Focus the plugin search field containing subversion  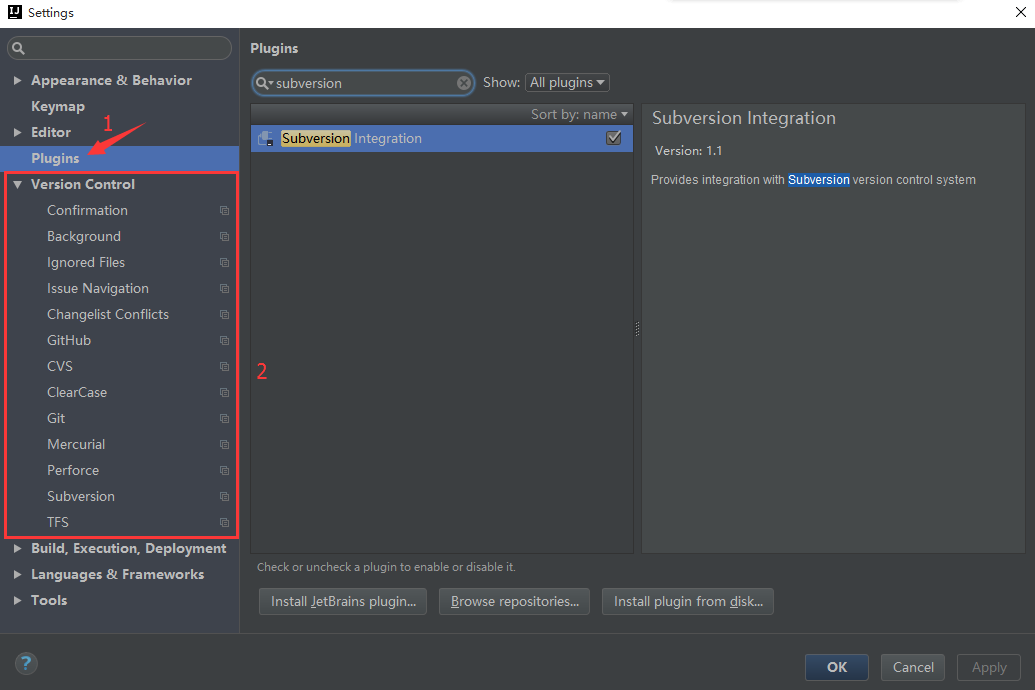coord(363,83)
